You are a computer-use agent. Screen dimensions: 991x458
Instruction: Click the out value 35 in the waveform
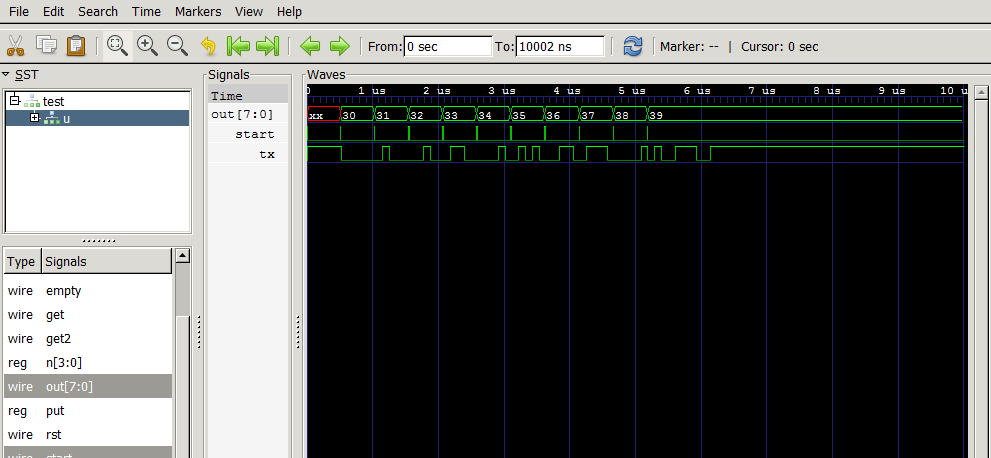coord(519,116)
